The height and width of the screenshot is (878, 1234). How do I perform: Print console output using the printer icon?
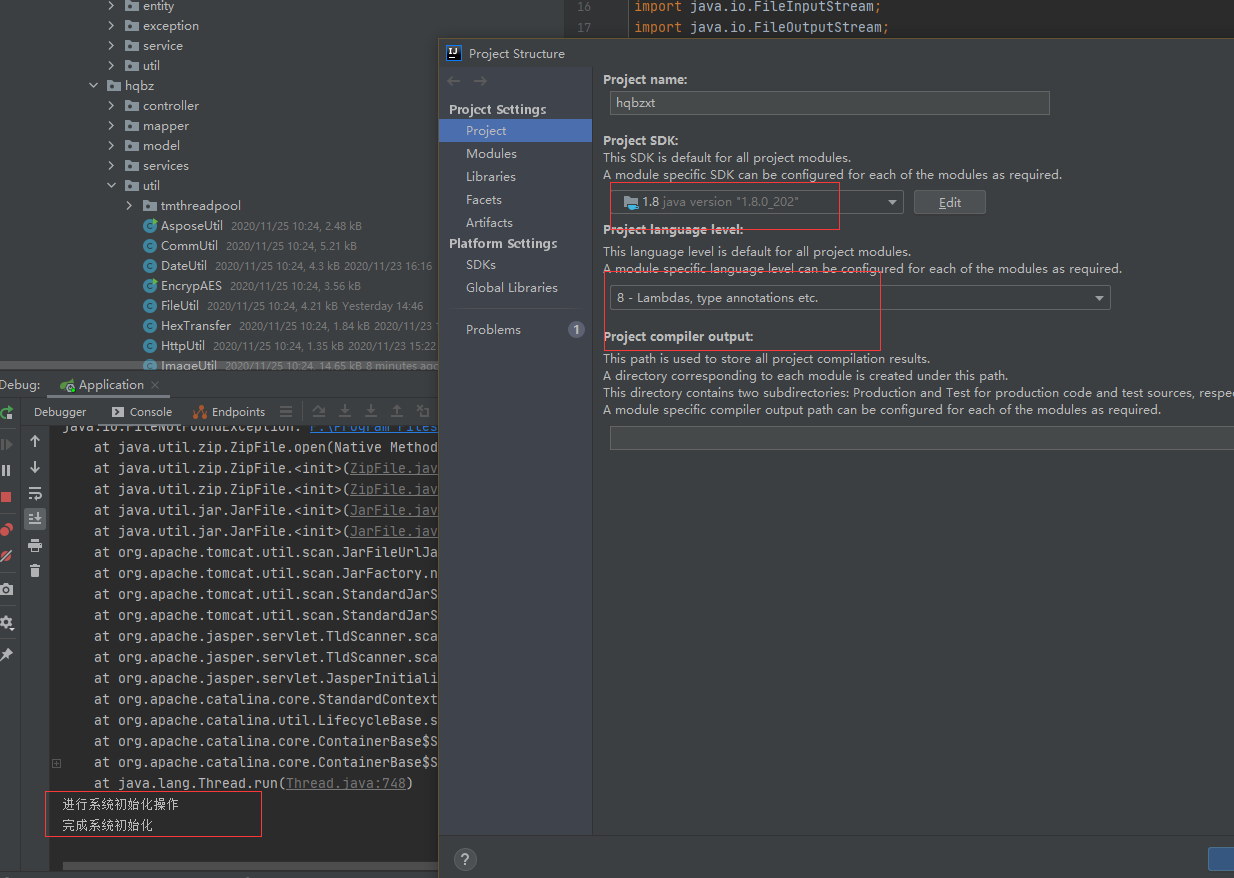pyautogui.click(x=35, y=545)
